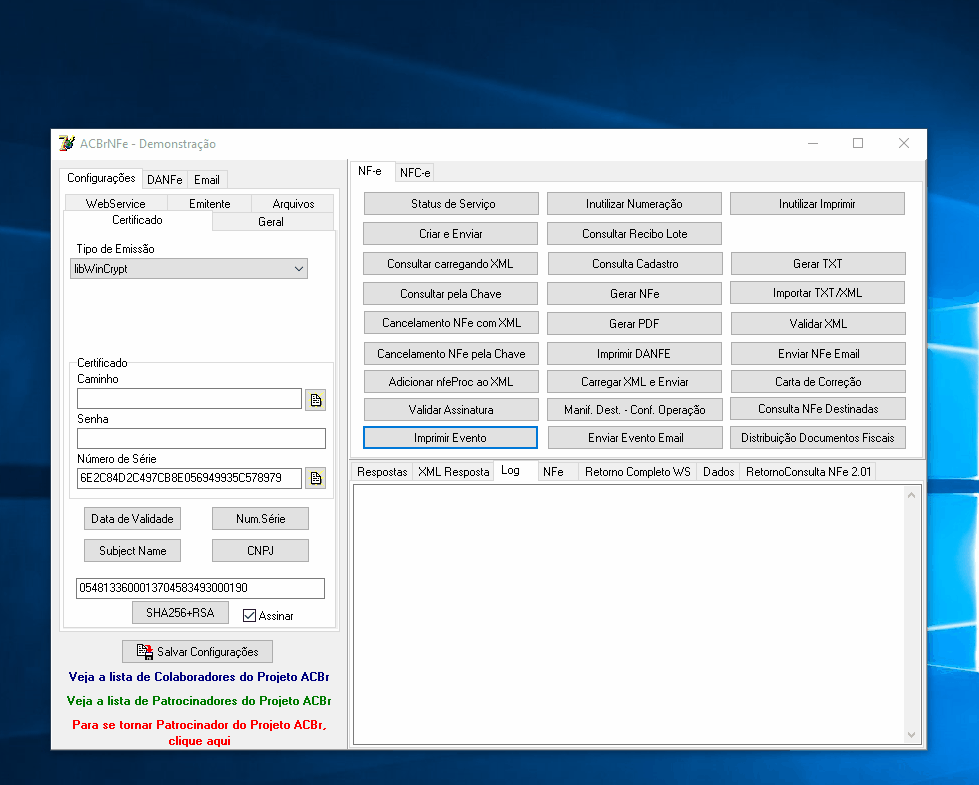Focus the Caminho certificate path field
Image resolution: width=979 pixels, height=785 pixels.
click(x=189, y=398)
